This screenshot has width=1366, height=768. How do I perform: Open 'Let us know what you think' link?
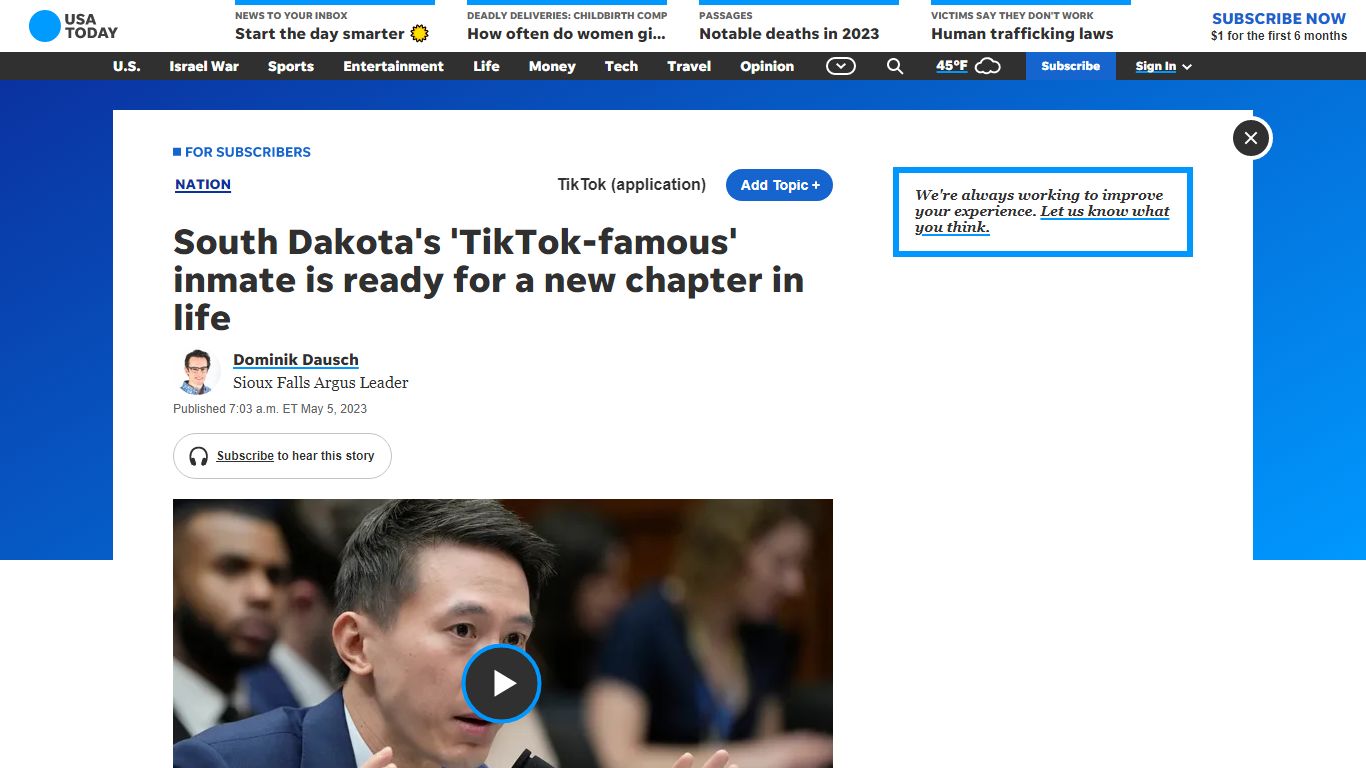point(1042,219)
